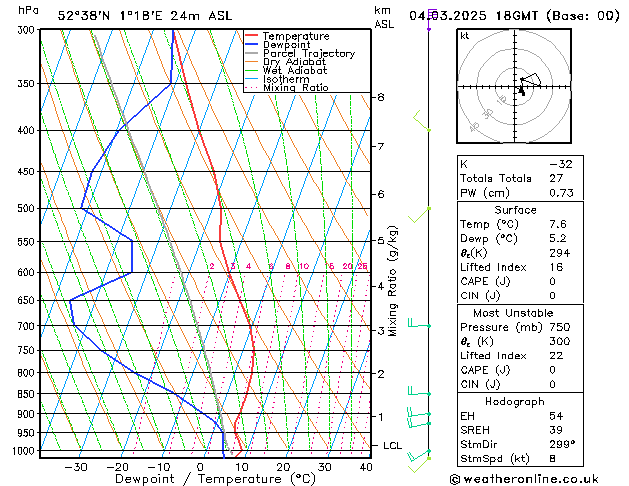Screen dimensions: 629x486
Task: Click the wind barb at 500 hPa level
Action: click(420, 215)
